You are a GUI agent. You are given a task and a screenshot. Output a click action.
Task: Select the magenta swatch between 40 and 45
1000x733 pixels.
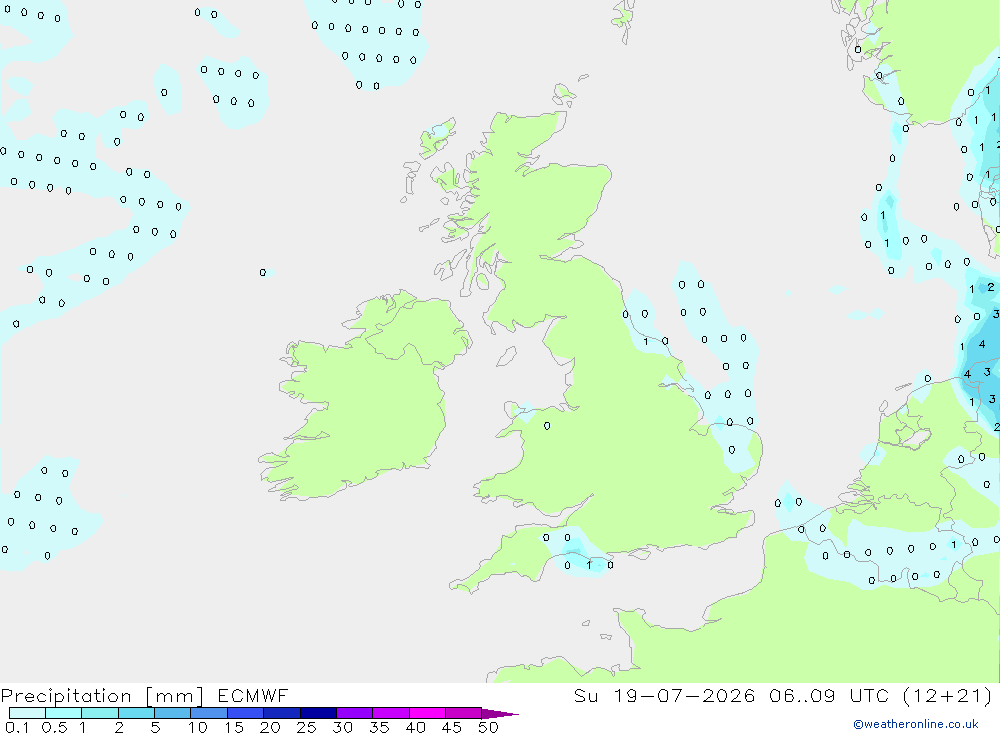(x=427, y=713)
